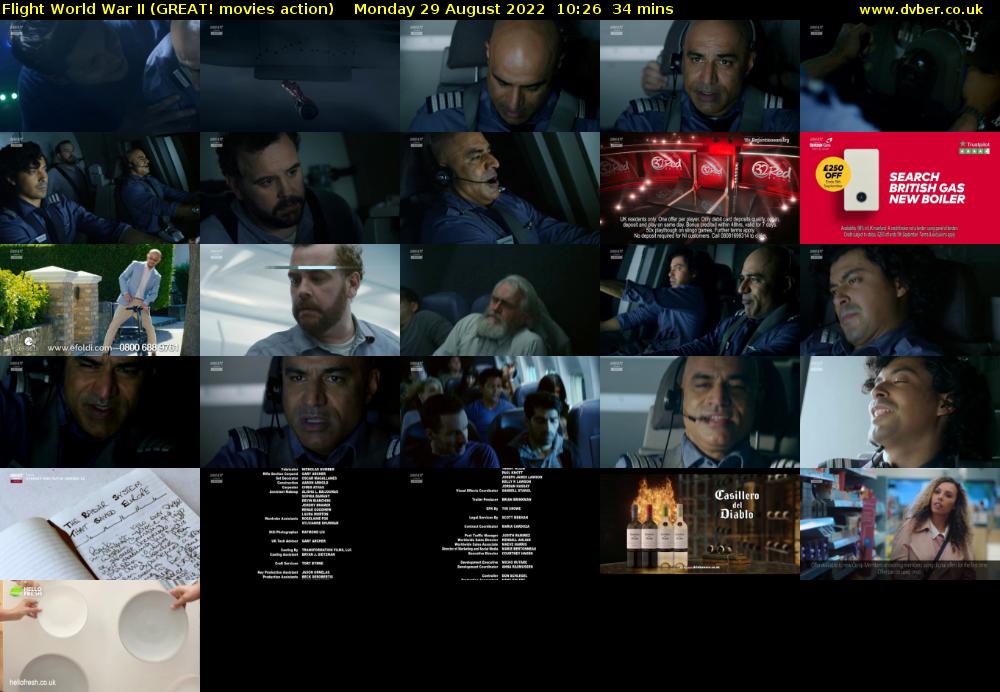1000x692 pixels.
Task: Click the Monday 29 August 2022 date text
Action: (x=449, y=9)
